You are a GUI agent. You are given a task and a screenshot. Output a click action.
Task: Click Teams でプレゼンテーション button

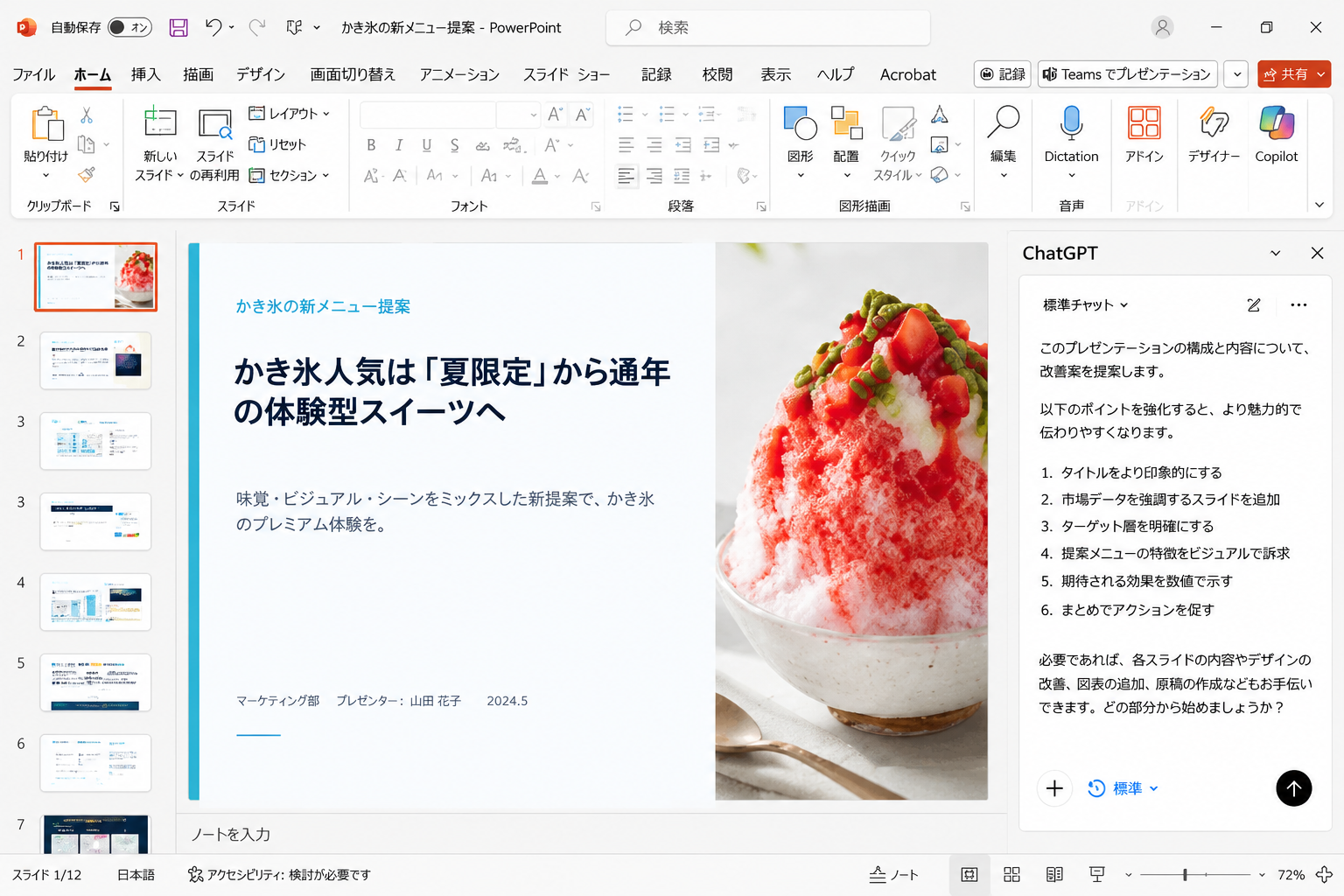tap(1128, 74)
